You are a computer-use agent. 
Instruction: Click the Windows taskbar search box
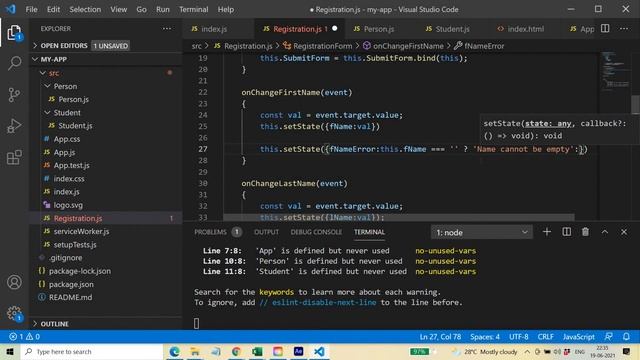pyautogui.click(x=92, y=351)
